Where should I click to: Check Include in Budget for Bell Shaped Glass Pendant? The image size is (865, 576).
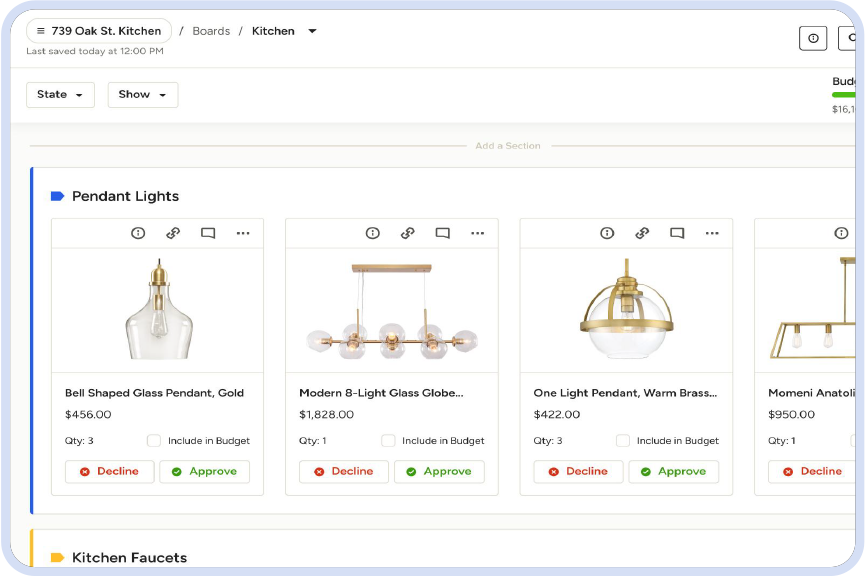click(154, 441)
